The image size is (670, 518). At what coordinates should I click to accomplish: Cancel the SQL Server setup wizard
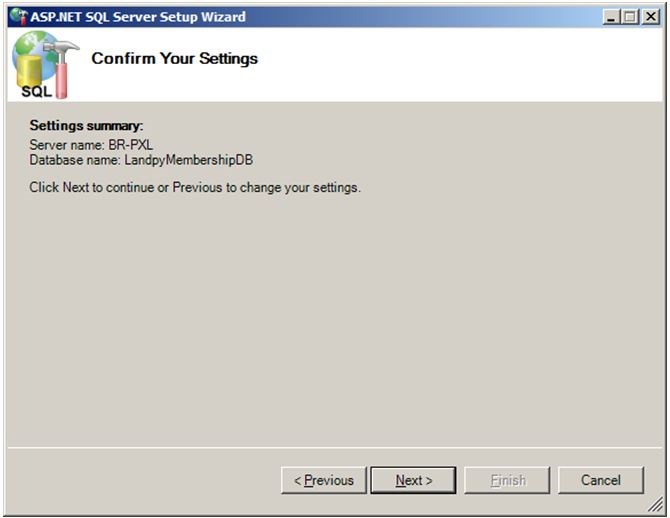coord(601,480)
